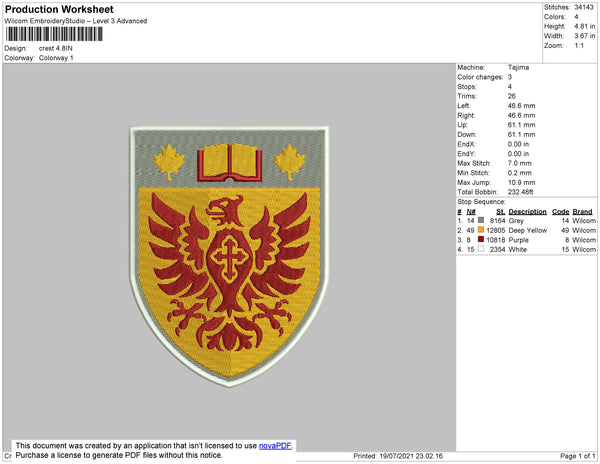Click the 'Brand' column header

click(582, 212)
